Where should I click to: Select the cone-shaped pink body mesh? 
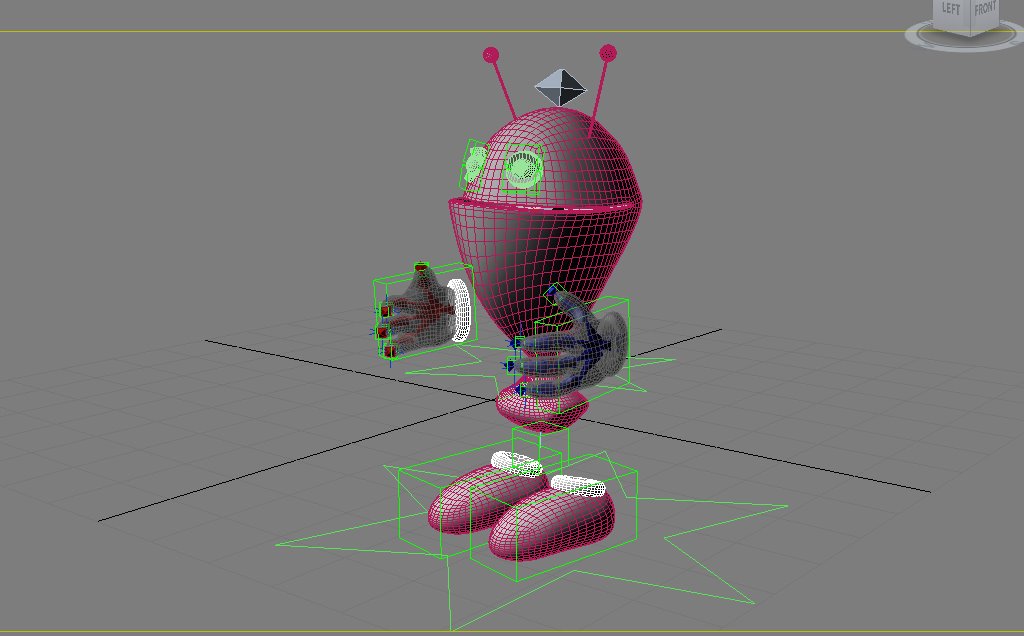(545, 268)
